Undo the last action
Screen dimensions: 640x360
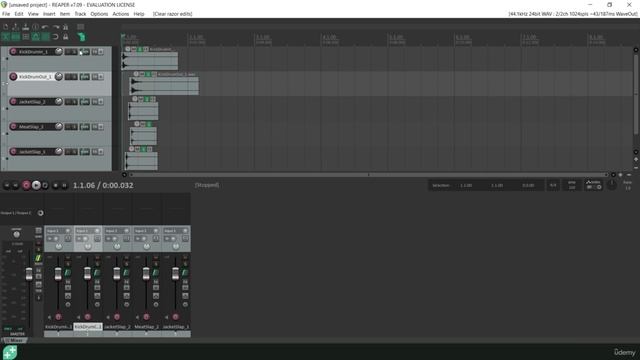click(x=45, y=27)
